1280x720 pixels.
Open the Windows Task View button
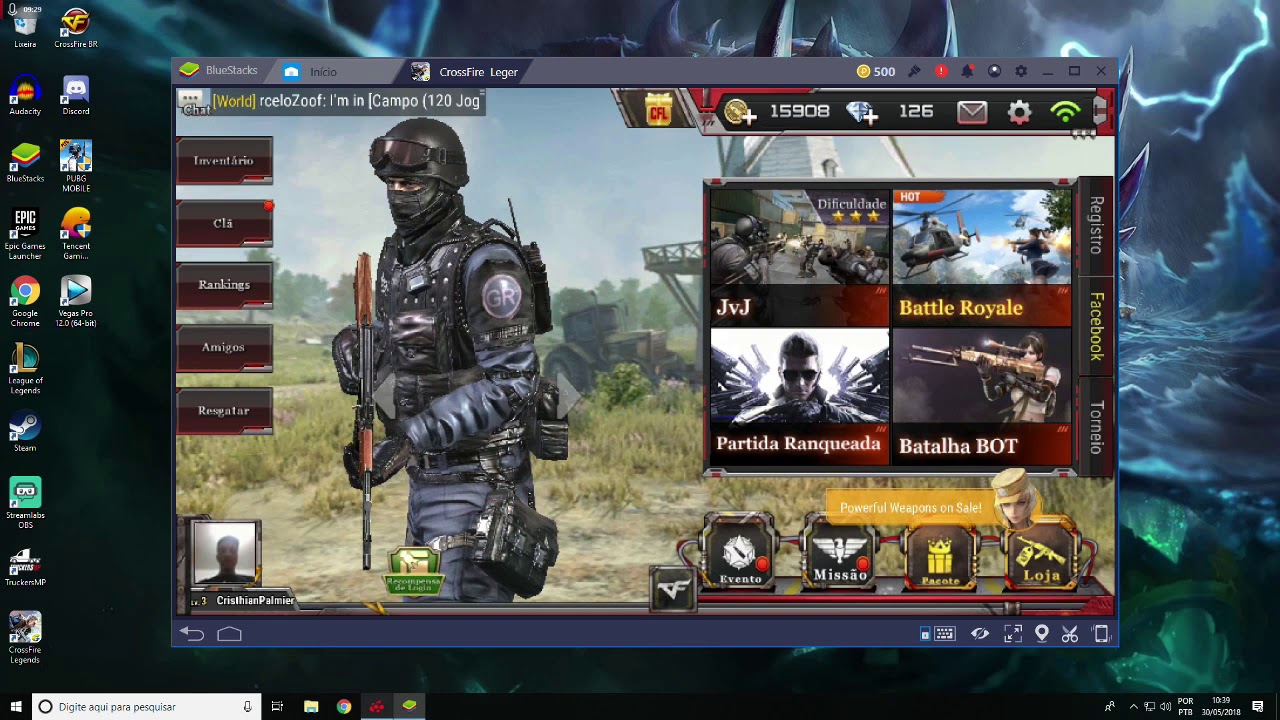click(x=278, y=706)
